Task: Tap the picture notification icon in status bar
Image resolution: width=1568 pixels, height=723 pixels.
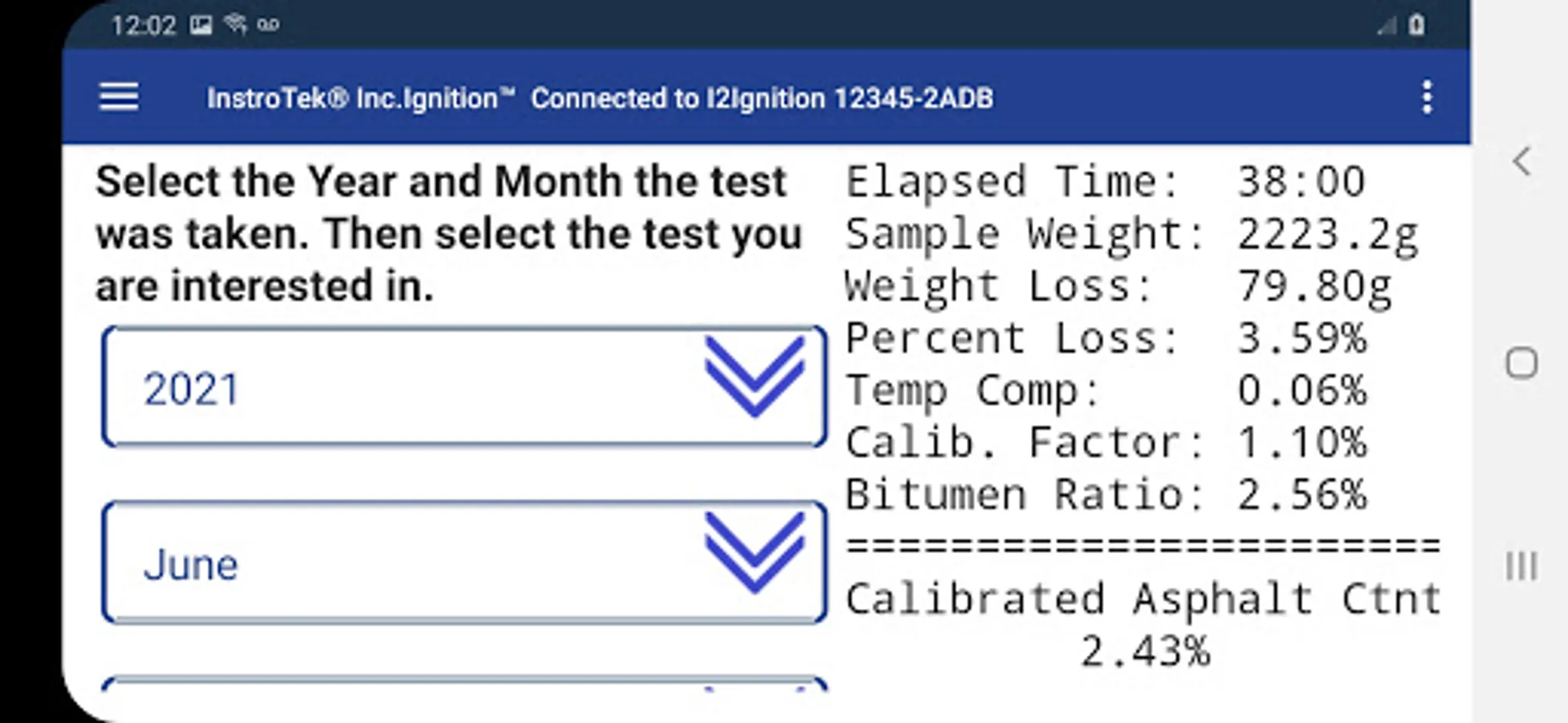Action: coord(201,26)
